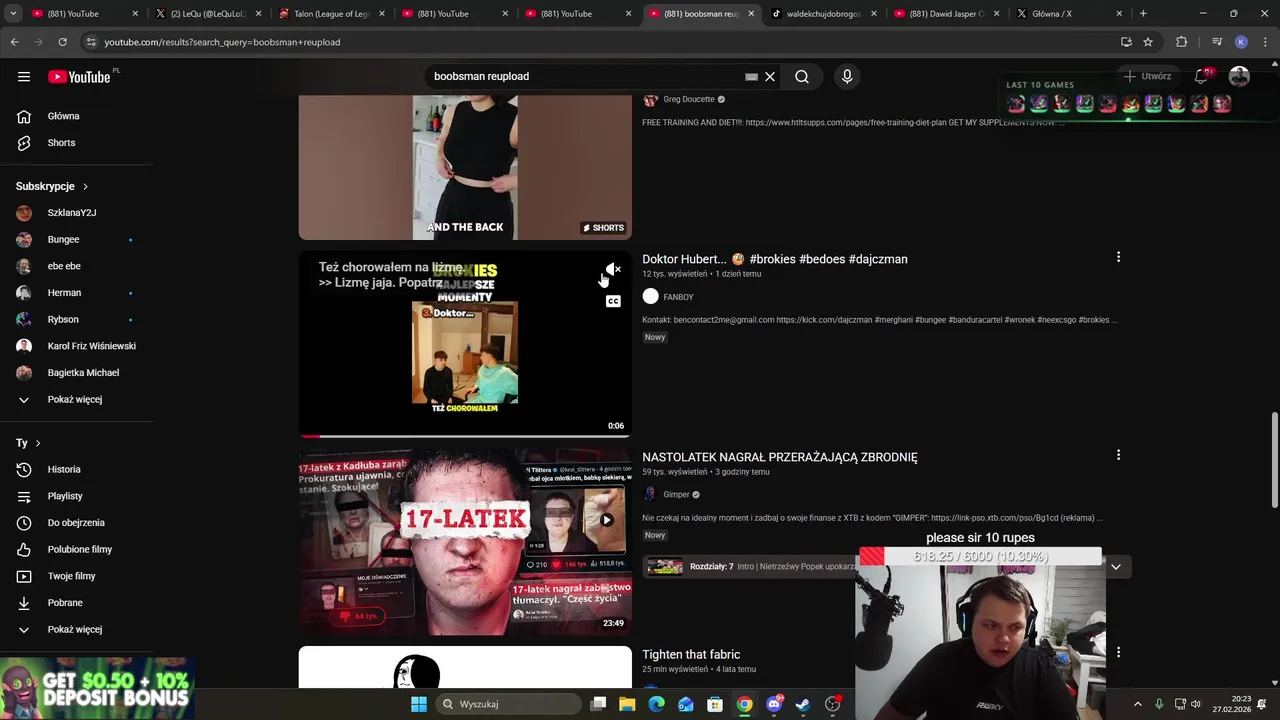Image resolution: width=1280 pixels, height=720 pixels.
Task: Show hidden system tray icons
Action: pyautogui.click(x=1137, y=704)
